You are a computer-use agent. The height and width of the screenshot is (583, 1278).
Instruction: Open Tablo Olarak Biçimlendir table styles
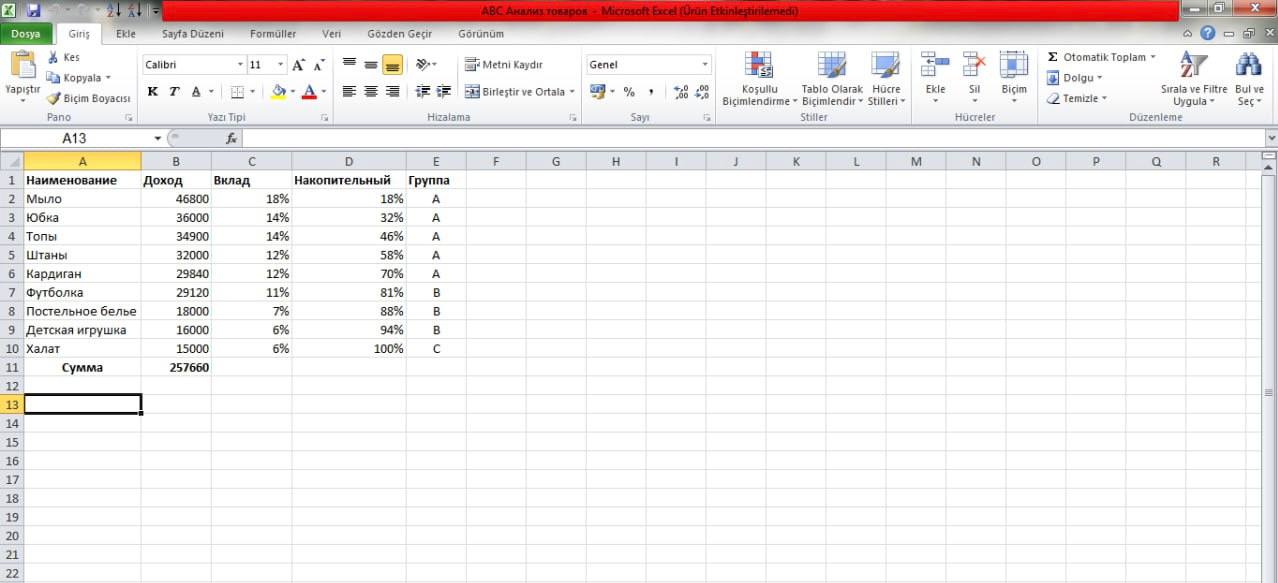[832, 78]
